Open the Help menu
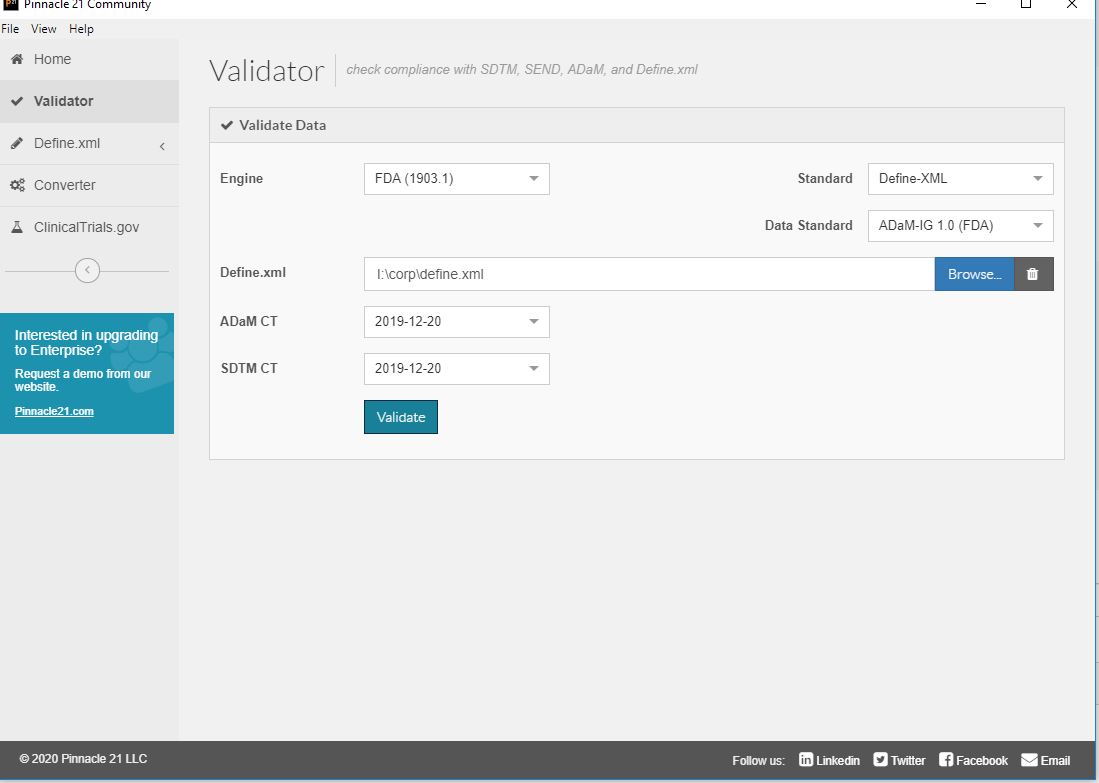The height and width of the screenshot is (783, 1099). (81, 29)
